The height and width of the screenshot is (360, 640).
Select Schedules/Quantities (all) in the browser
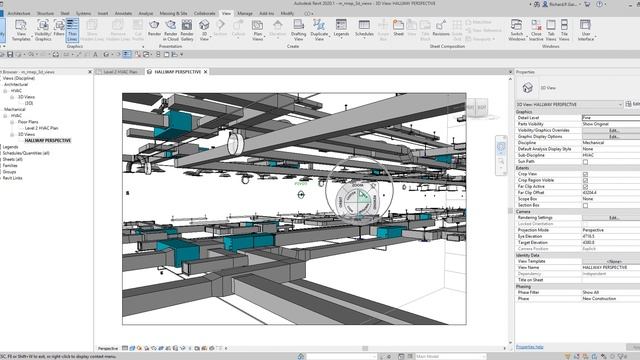point(26,153)
